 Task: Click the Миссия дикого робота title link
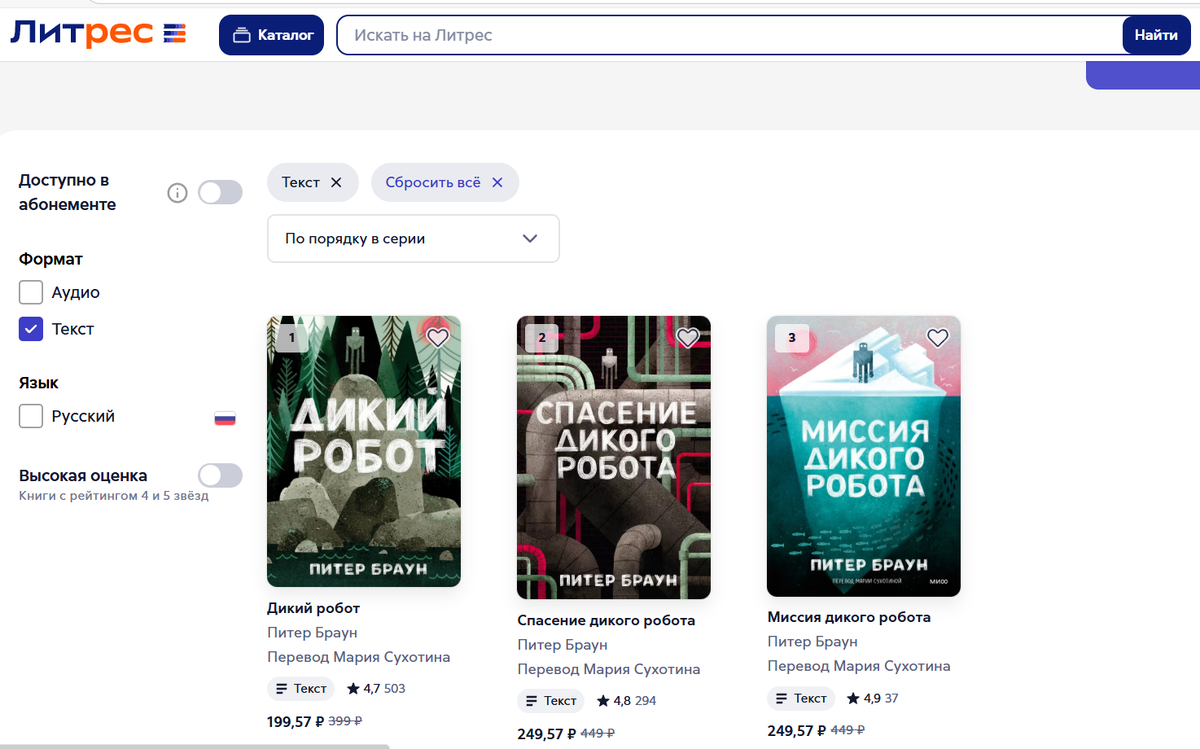click(849, 617)
